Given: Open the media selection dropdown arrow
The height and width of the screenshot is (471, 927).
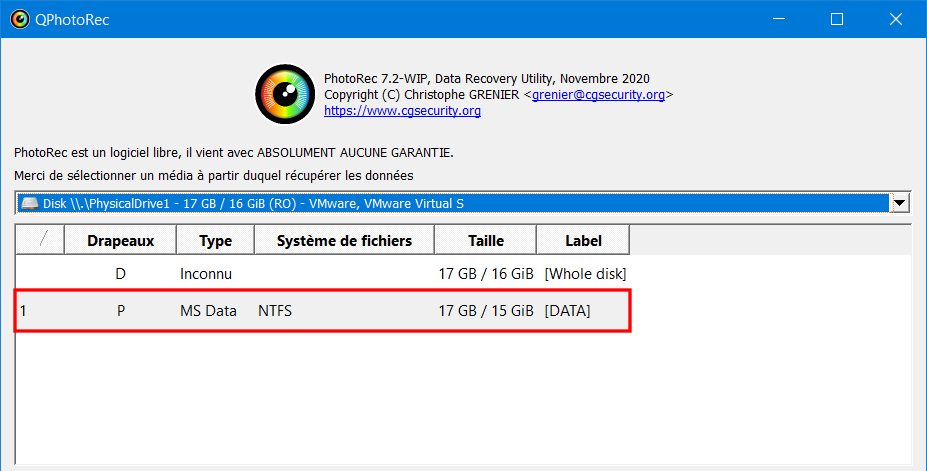Looking at the screenshot, I should click(x=900, y=203).
